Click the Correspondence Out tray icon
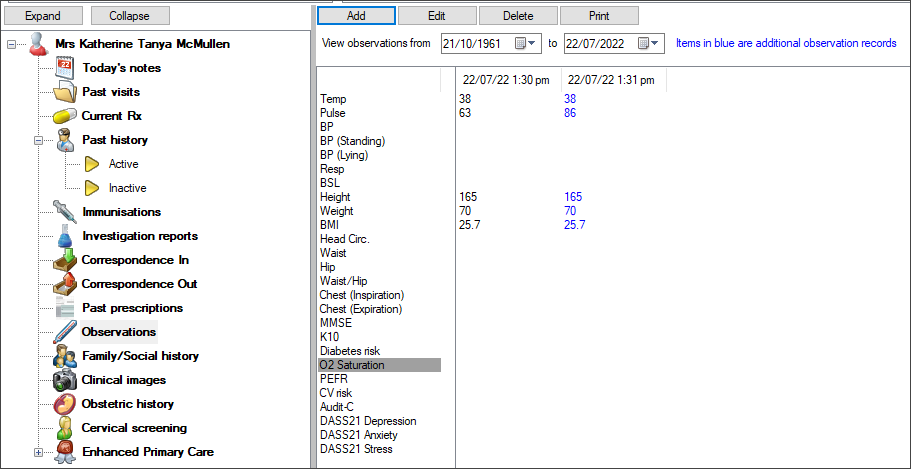 click(64, 284)
